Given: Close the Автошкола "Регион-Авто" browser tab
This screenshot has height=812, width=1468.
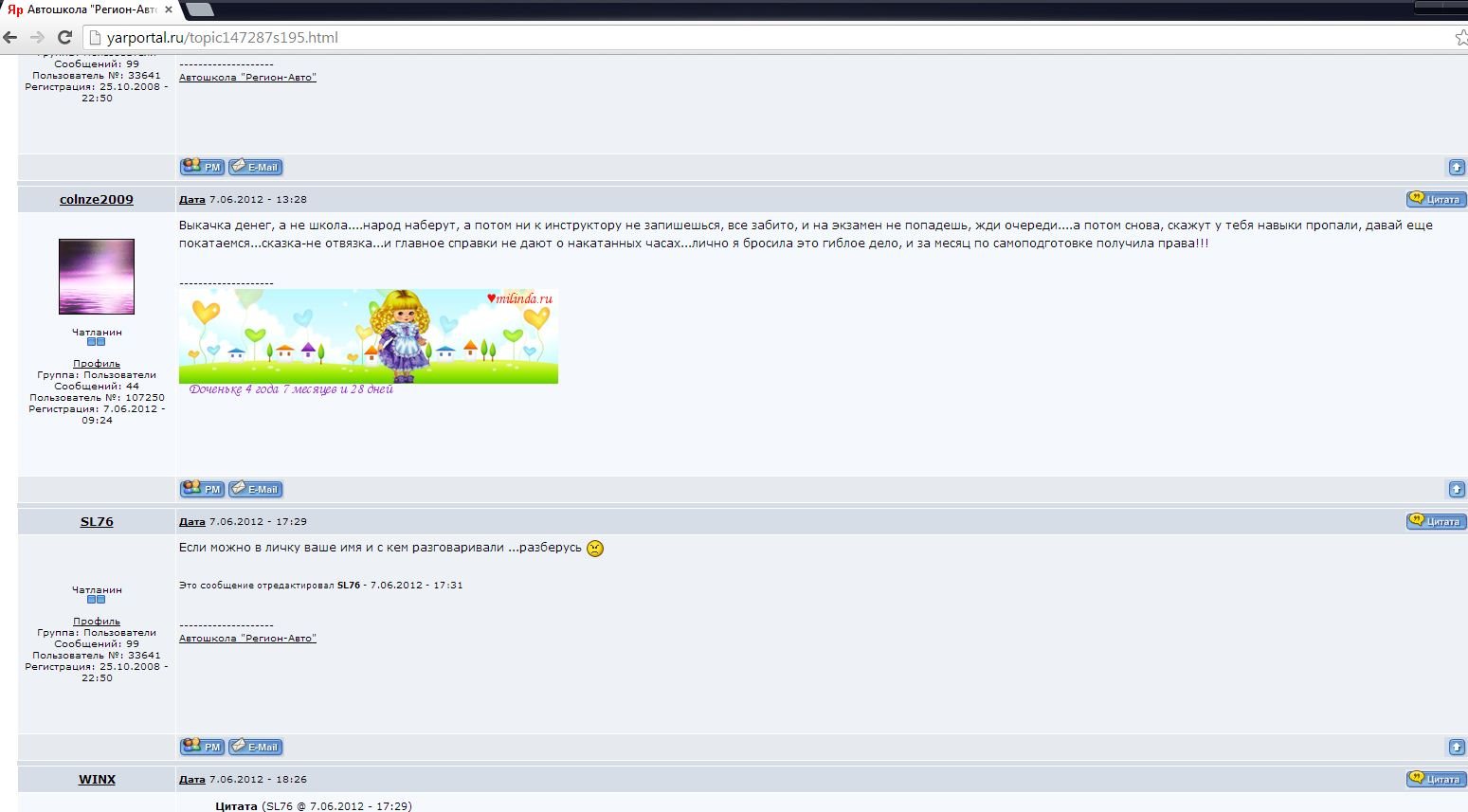Looking at the screenshot, I should click(x=169, y=9).
